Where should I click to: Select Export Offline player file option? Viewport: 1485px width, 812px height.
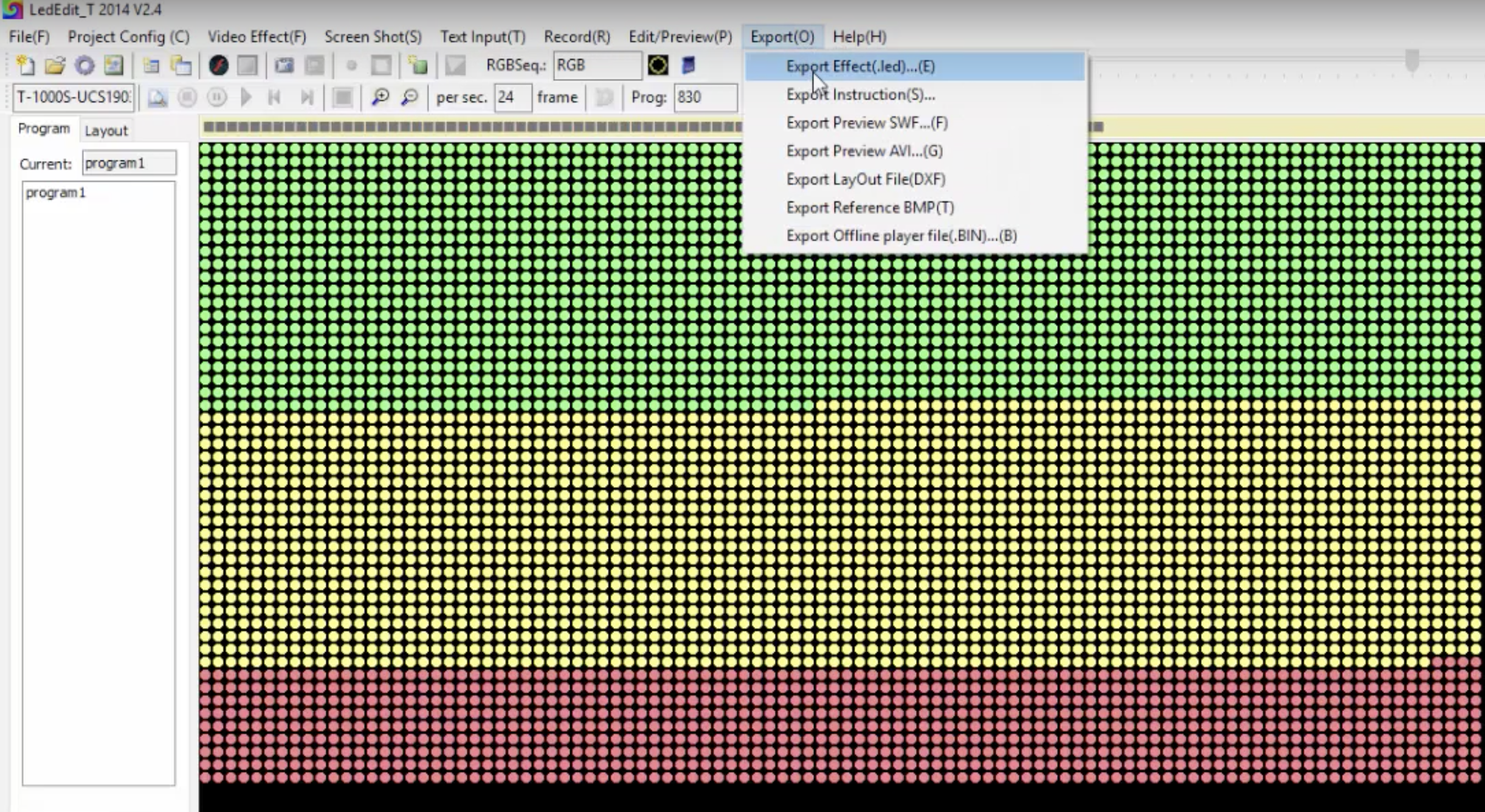(x=901, y=236)
